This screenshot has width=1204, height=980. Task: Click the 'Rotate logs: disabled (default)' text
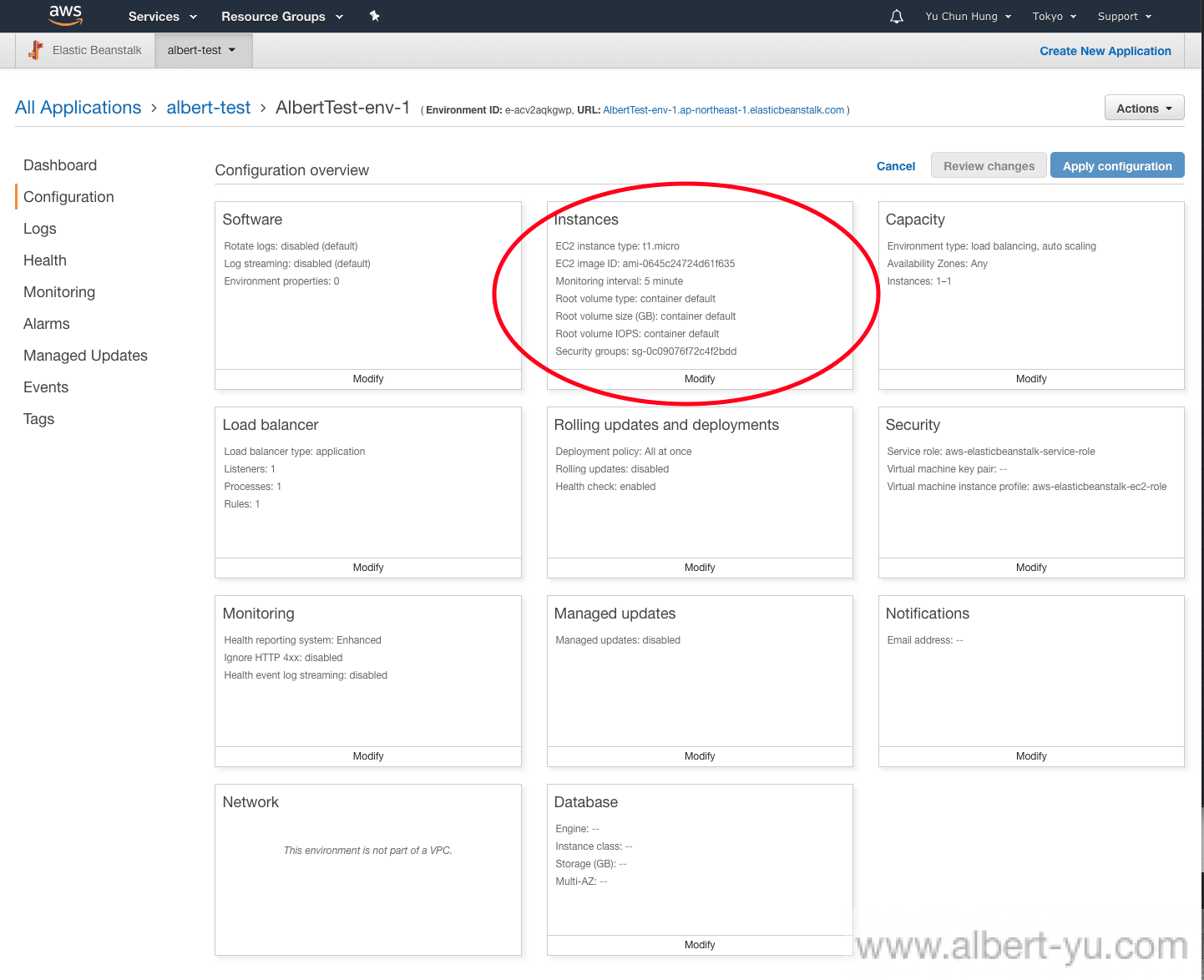[x=291, y=246]
